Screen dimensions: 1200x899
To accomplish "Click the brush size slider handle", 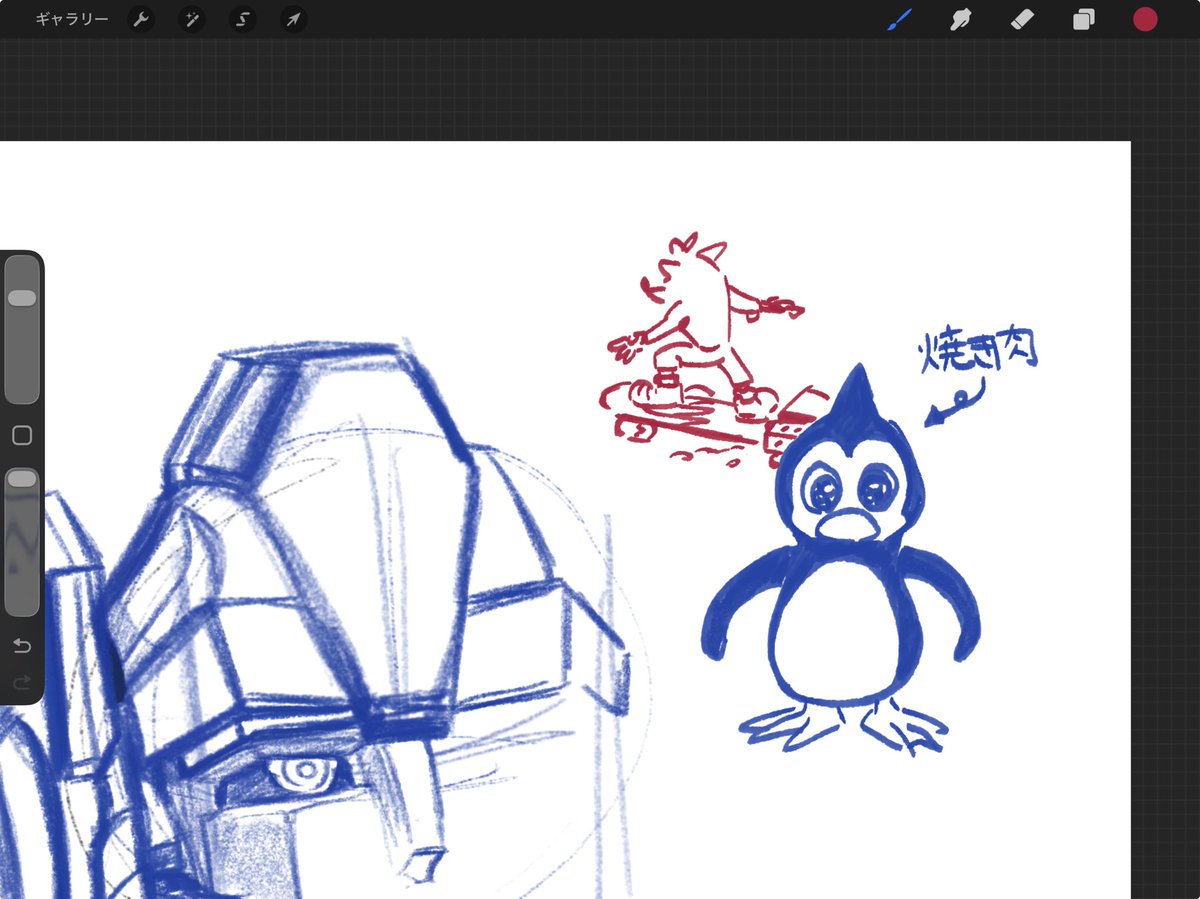I will pos(22,298).
